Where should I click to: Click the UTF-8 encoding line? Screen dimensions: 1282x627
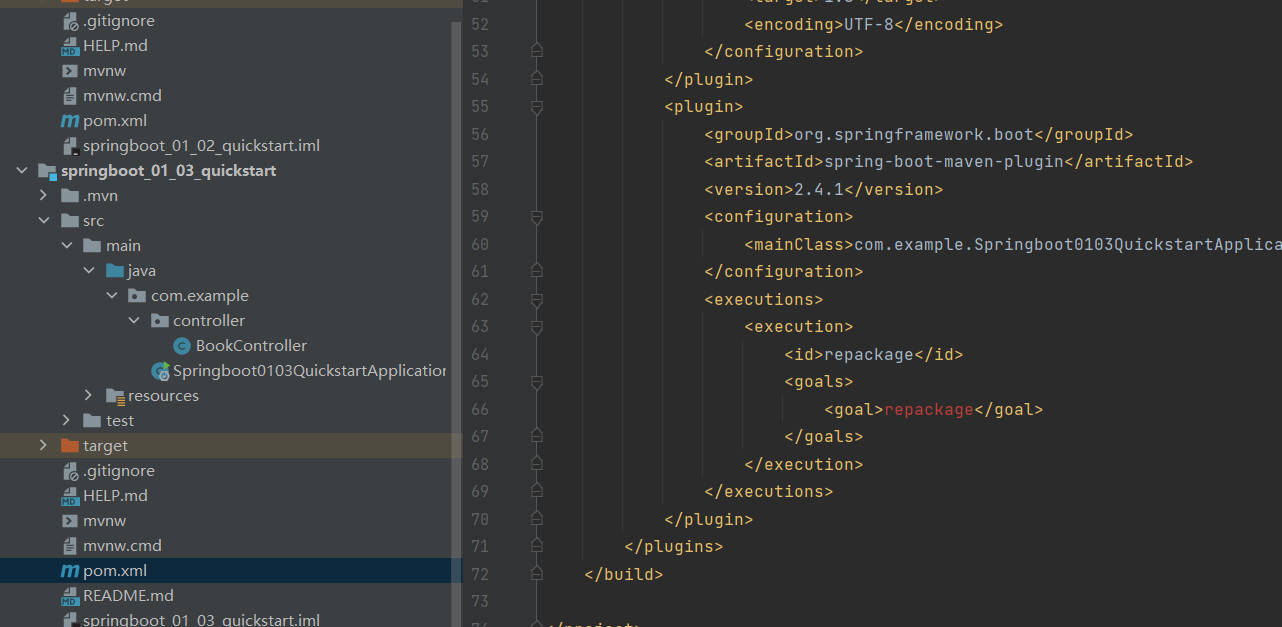[x=873, y=24]
